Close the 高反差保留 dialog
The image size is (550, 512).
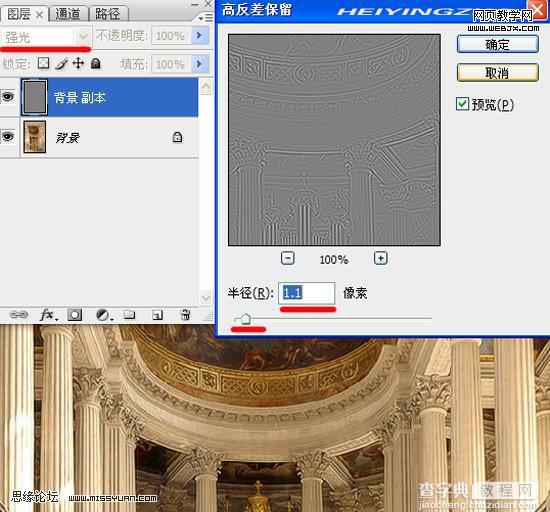pos(538,9)
